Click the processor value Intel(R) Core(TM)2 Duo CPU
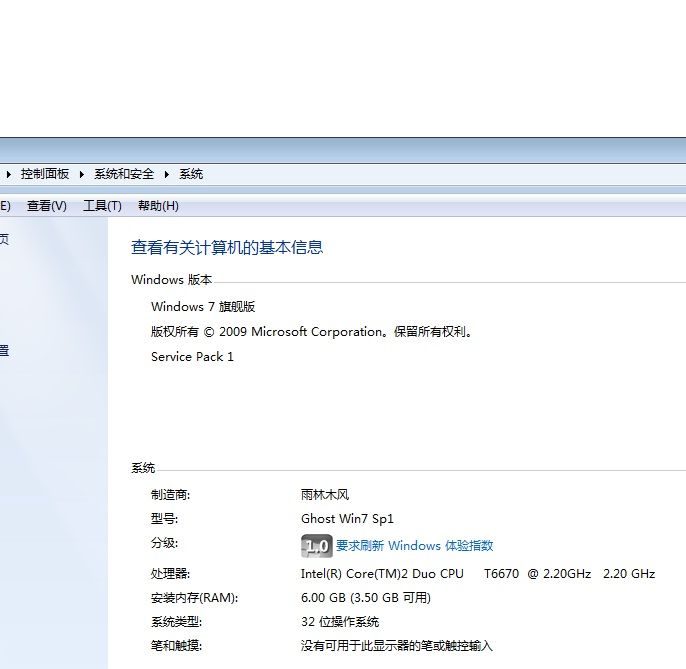This screenshot has height=669, width=686. [478, 574]
